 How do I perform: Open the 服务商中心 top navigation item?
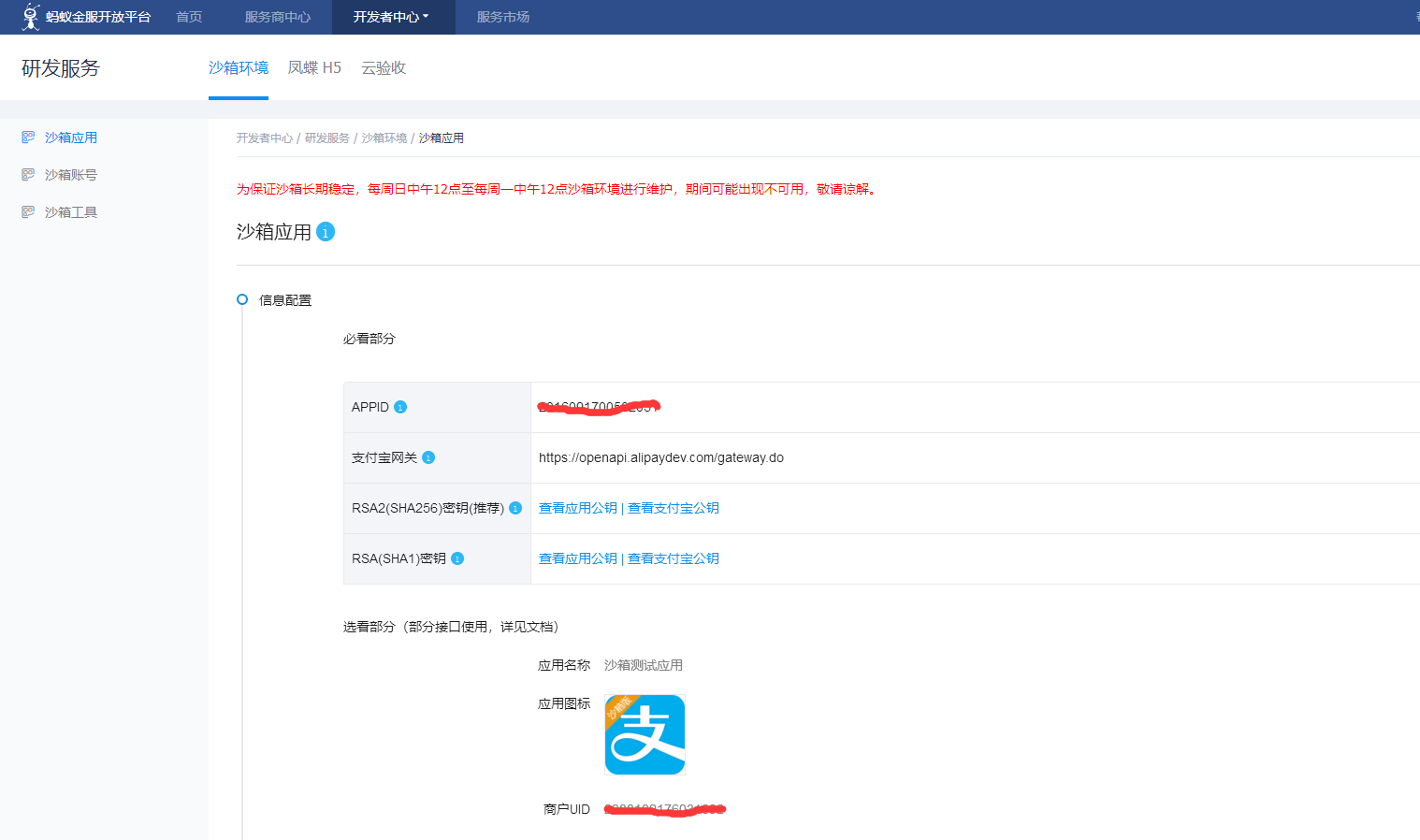pos(278,17)
